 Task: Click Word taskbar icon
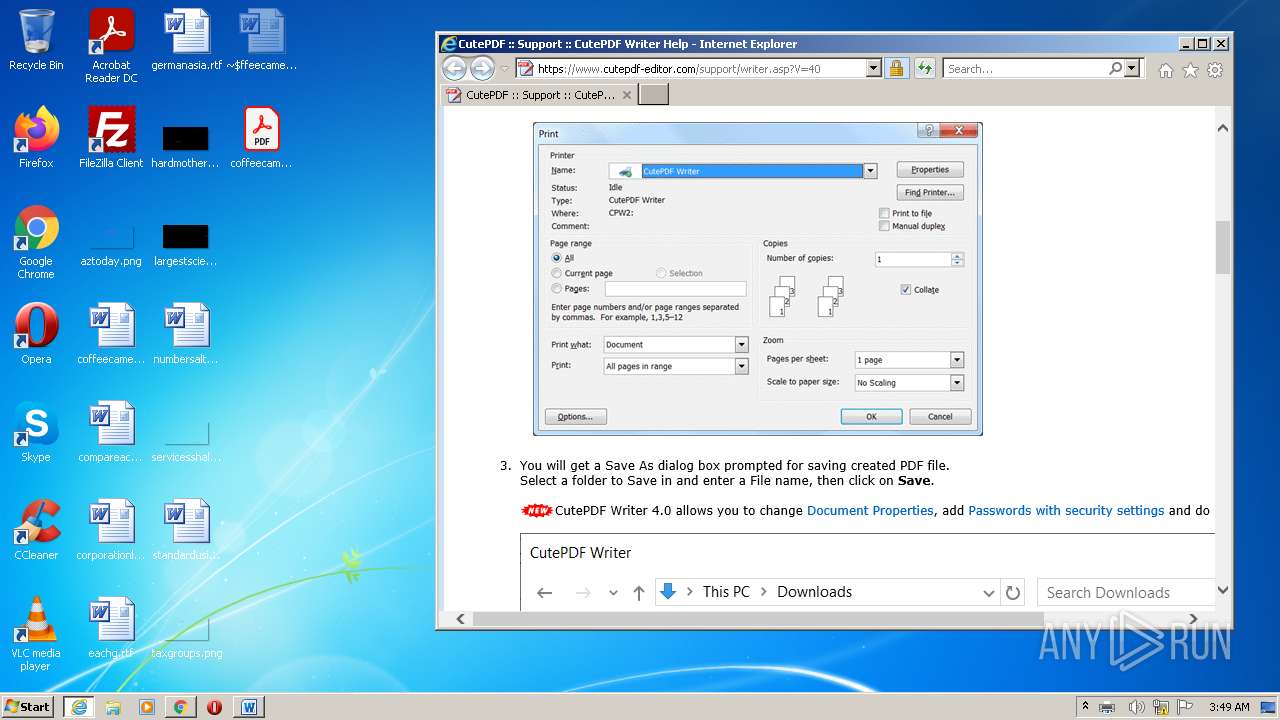click(x=249, y=706)
